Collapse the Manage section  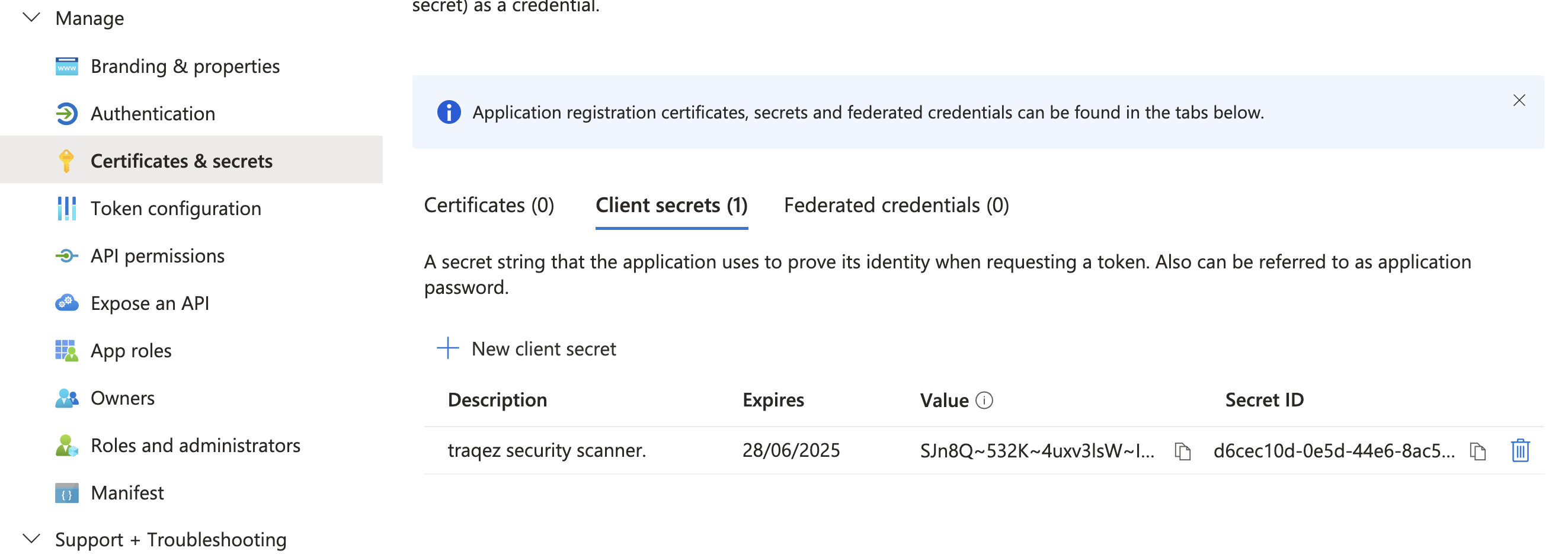click(x=31, y=18)
